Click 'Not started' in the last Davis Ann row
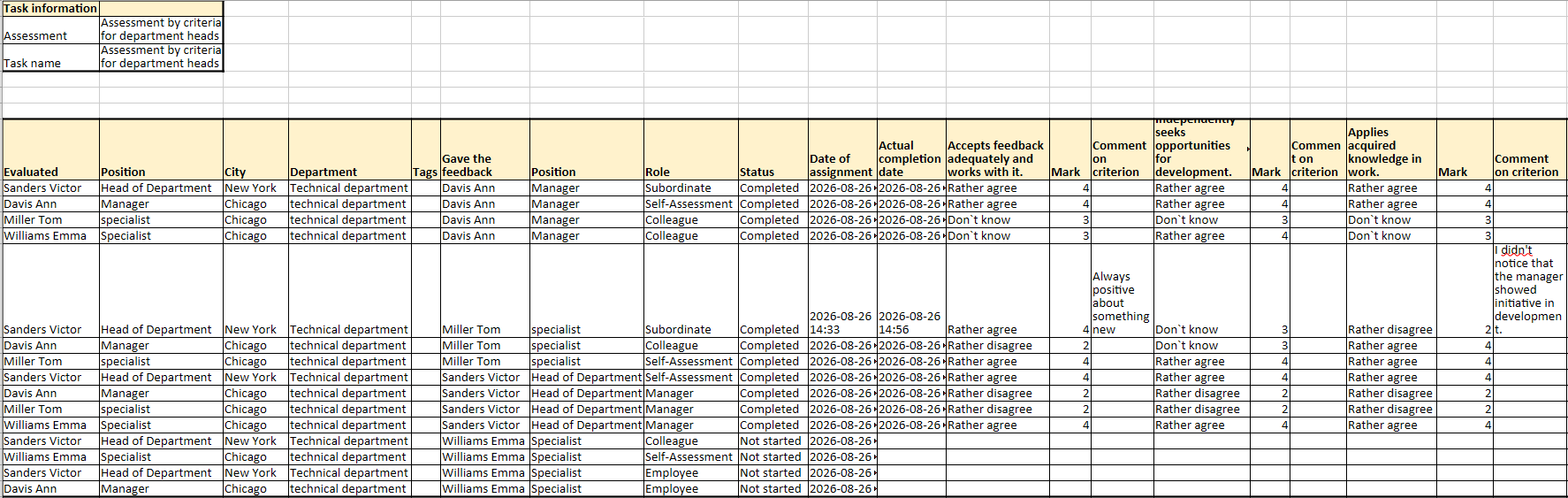Viewport: 1568px width, 498px height. 773,489
